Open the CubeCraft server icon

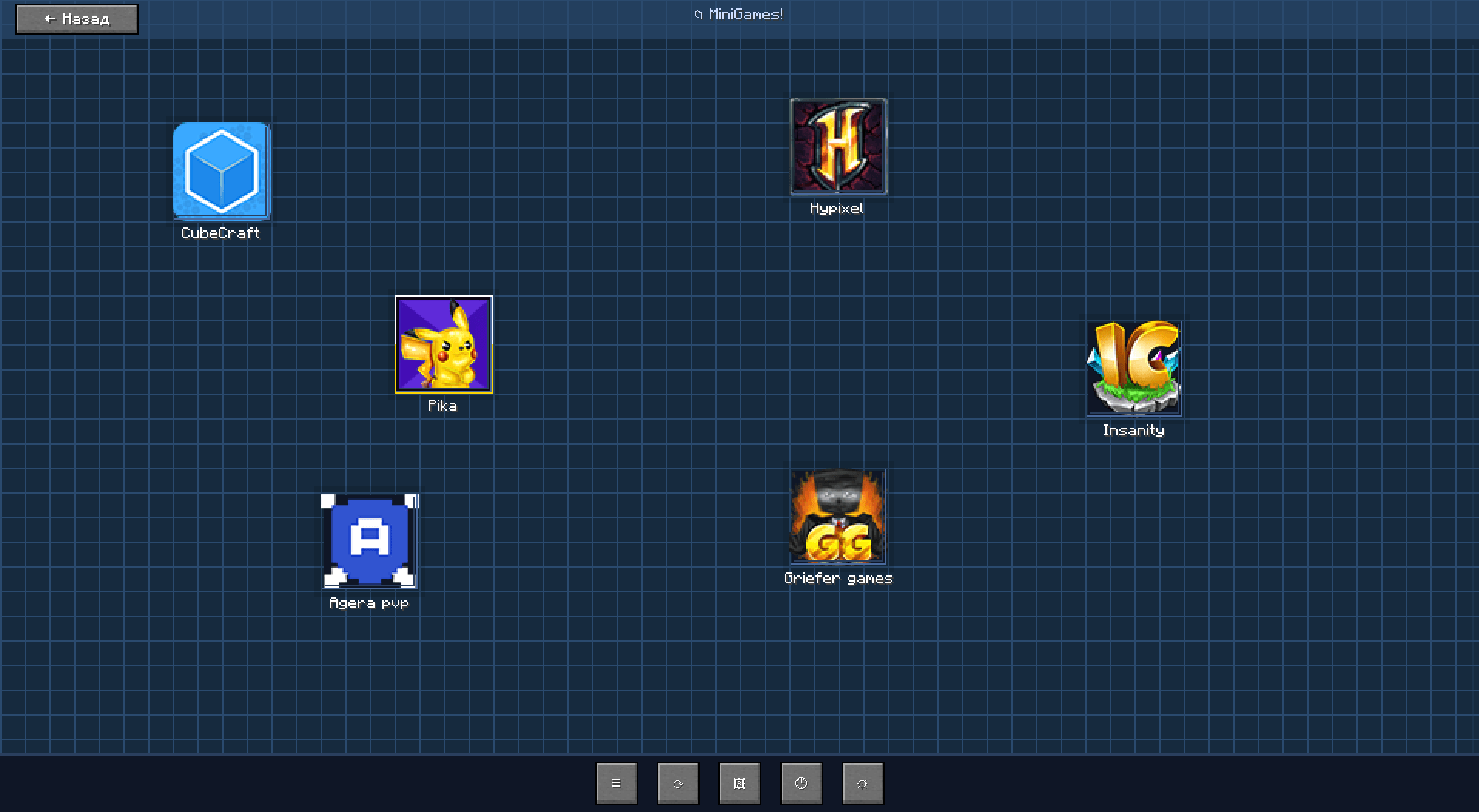[221, 171]
